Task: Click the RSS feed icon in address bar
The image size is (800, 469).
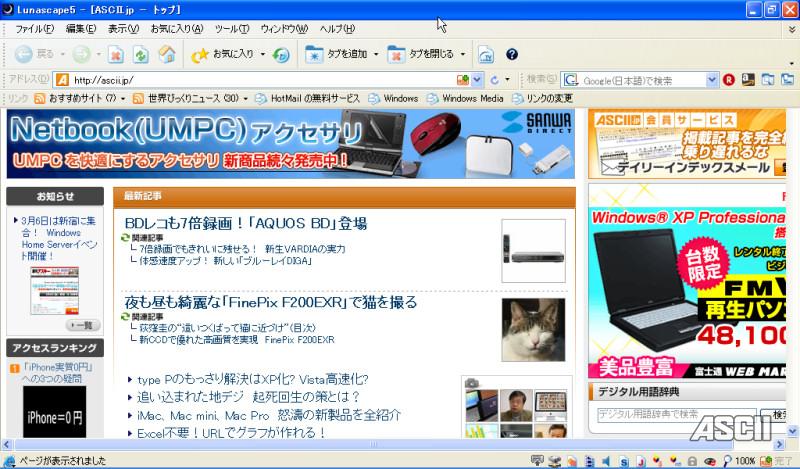Action: (463, 80)
